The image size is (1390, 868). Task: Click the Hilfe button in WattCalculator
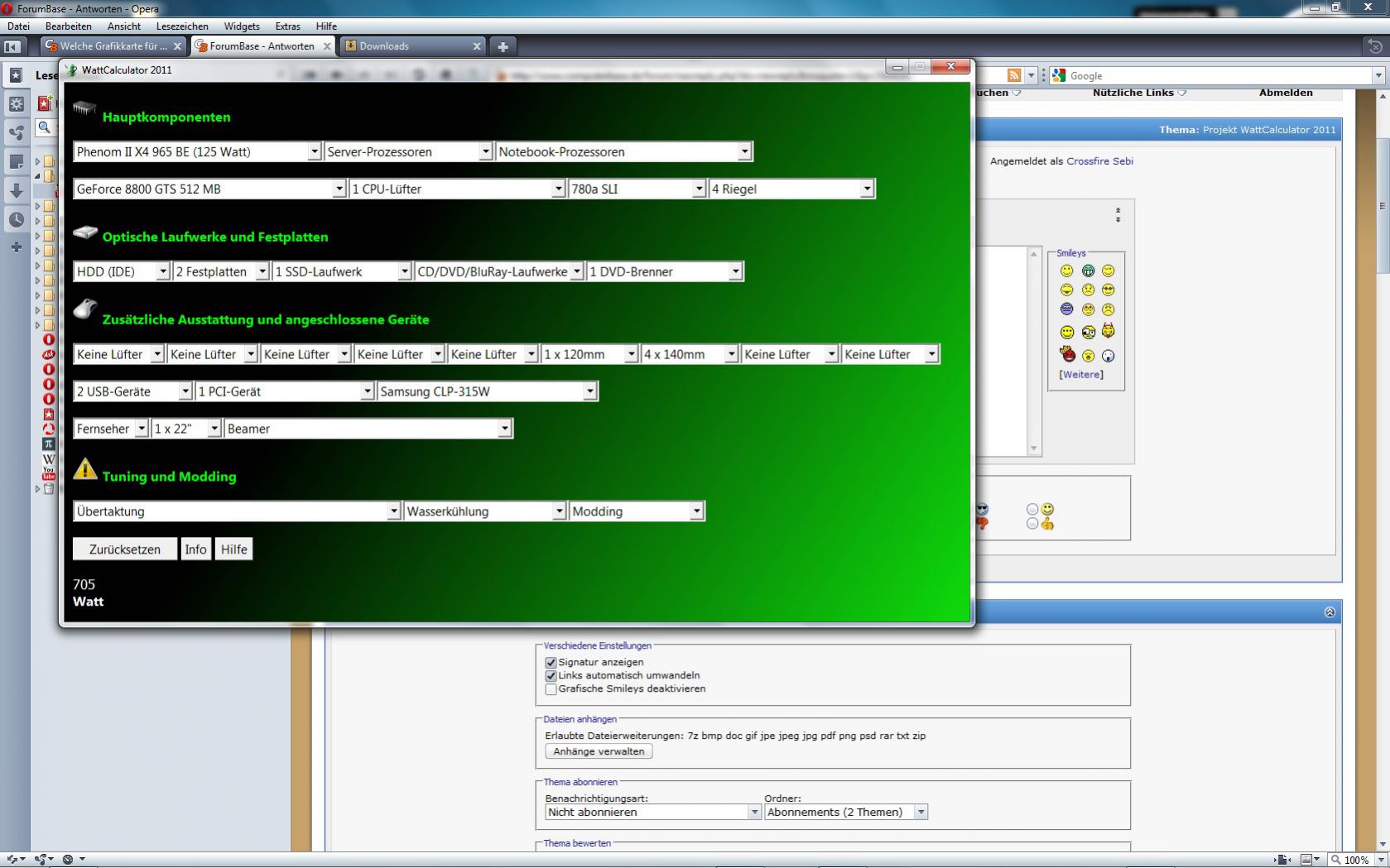click(234, 549)
